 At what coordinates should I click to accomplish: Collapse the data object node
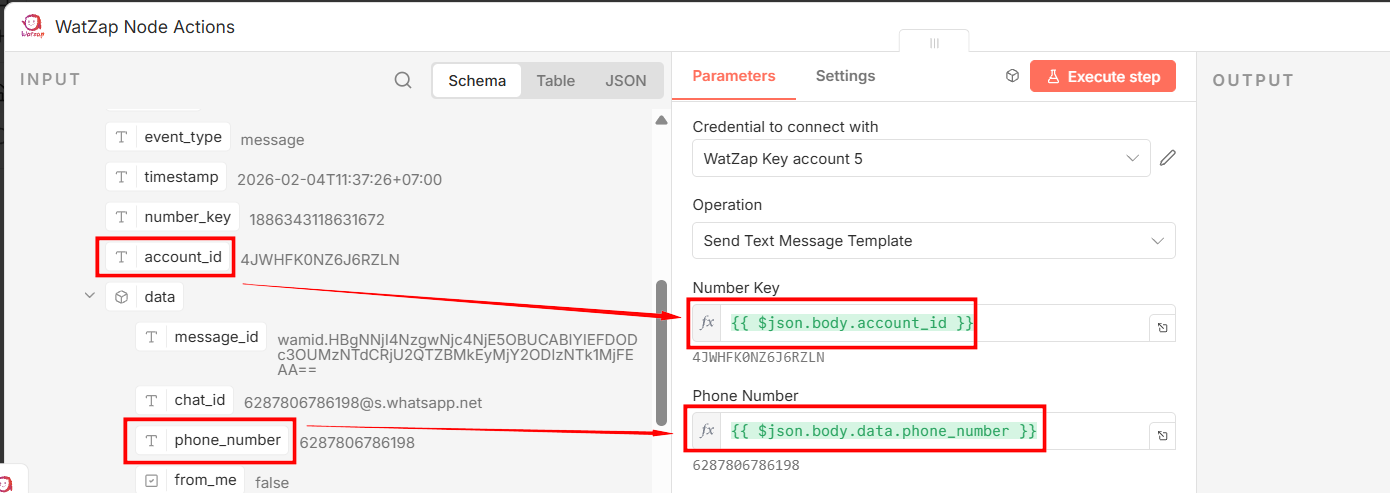(90, 296)
